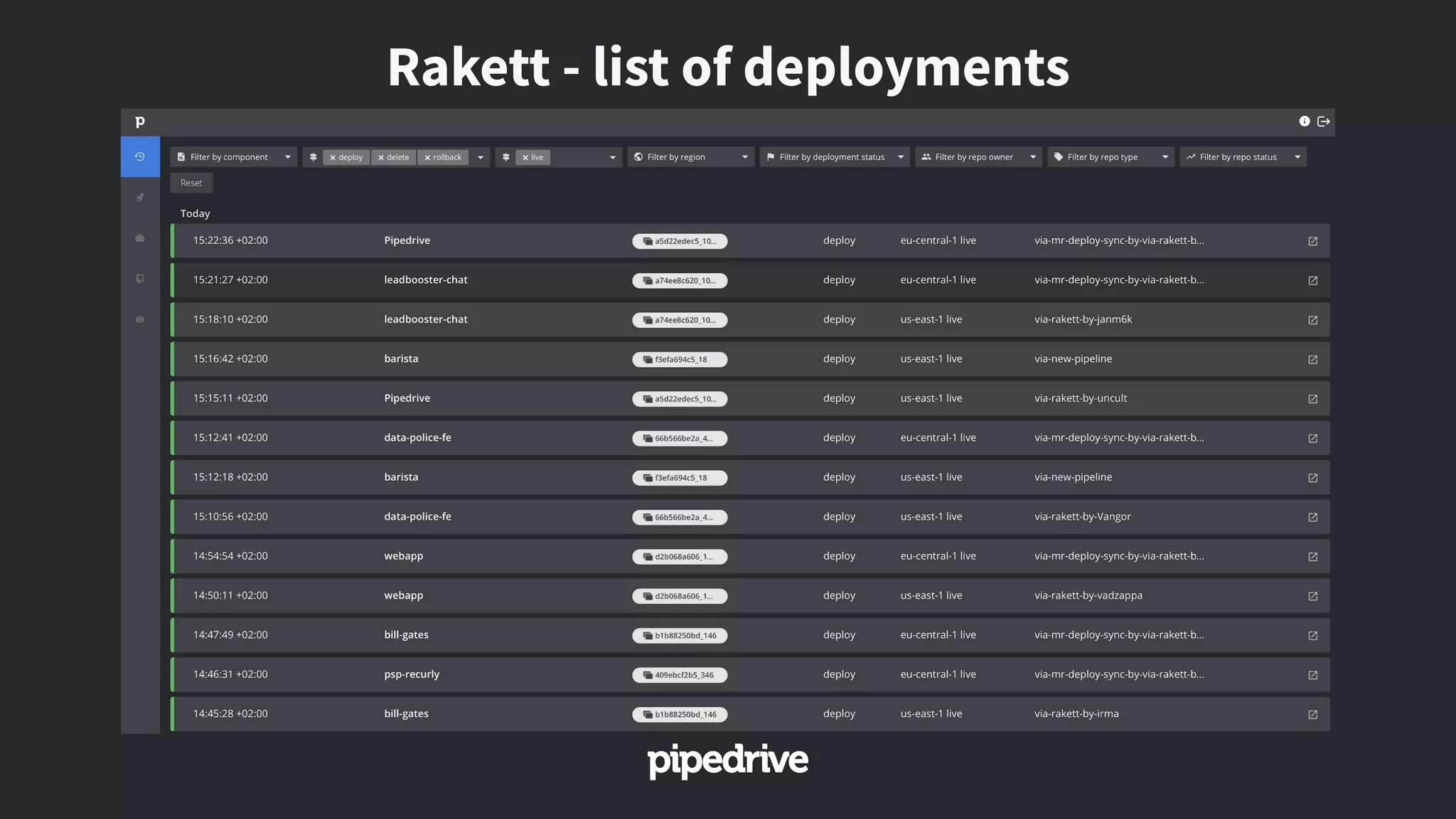Click version badge f3efa694c5_18 in 15:16:42 row
The width and height of the screenshot is (1456, 819).
click(680, 359)
